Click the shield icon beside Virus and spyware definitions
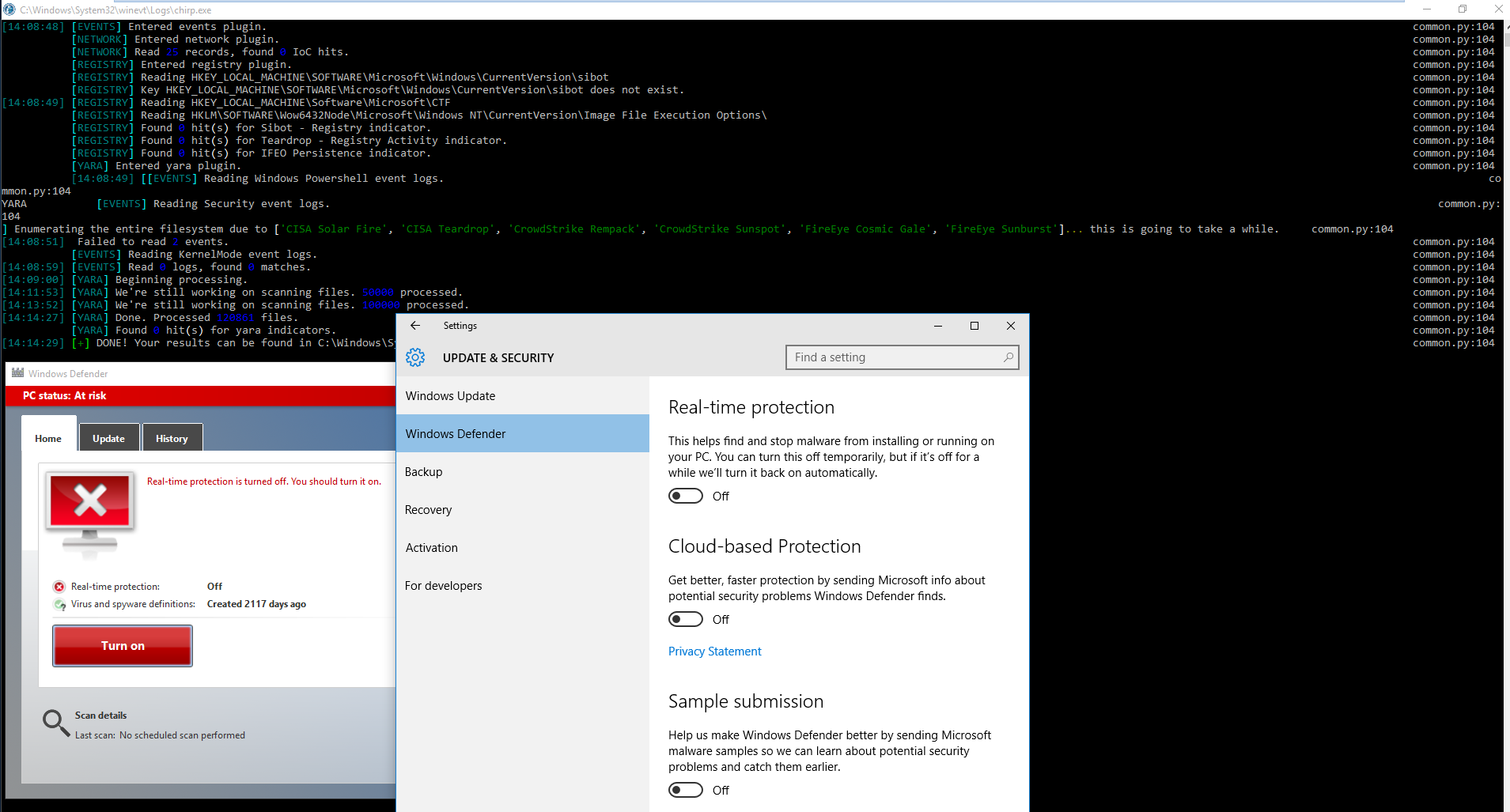 tap(59, 603)
